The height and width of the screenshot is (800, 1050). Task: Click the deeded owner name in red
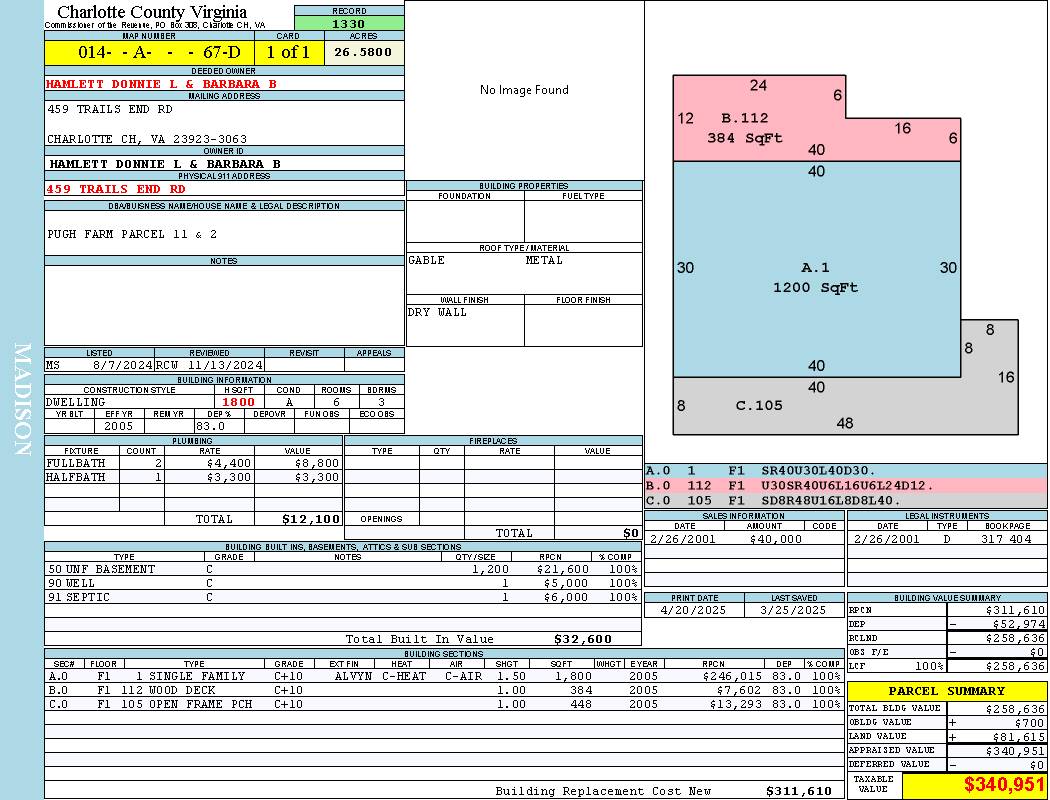(x=161, y=84)
